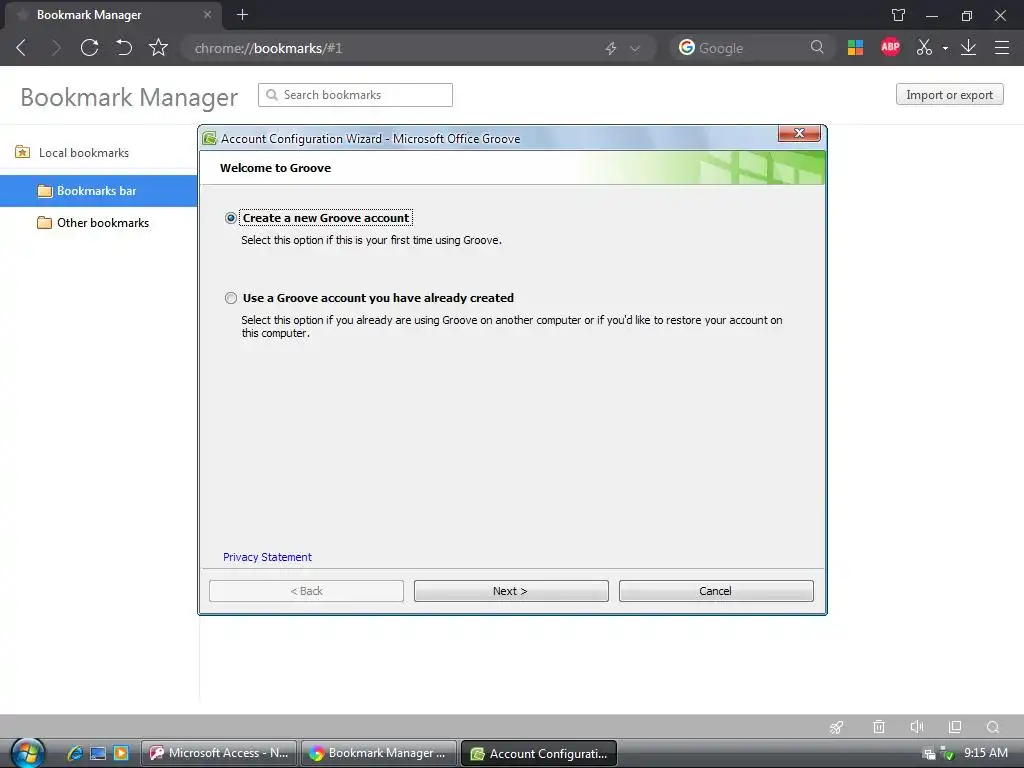Click the 9:15 AM system clock
Screen dimensions: 1024x768
(x=985, y=753)
